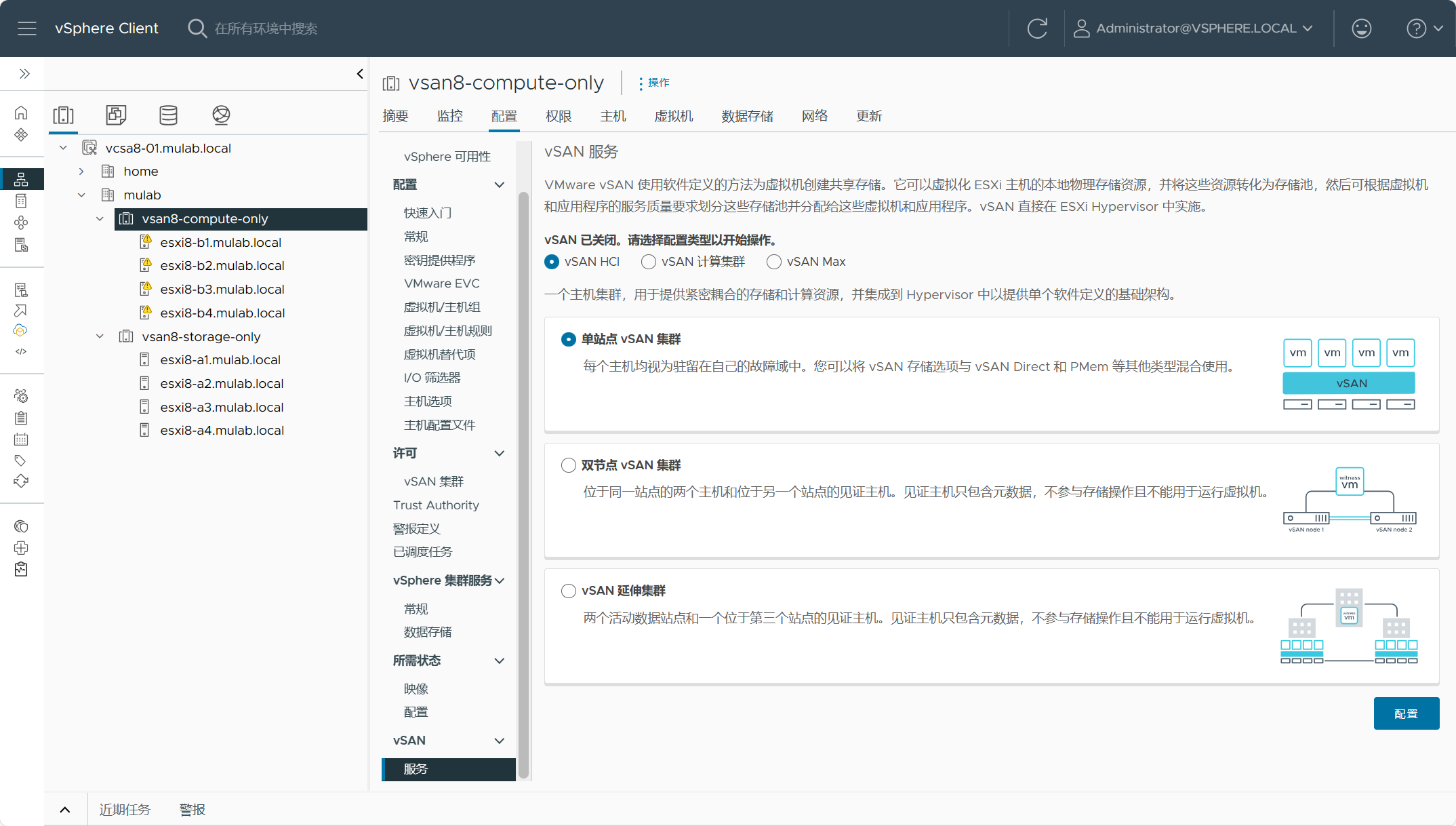Click the search all environments input field

point(266,28)
